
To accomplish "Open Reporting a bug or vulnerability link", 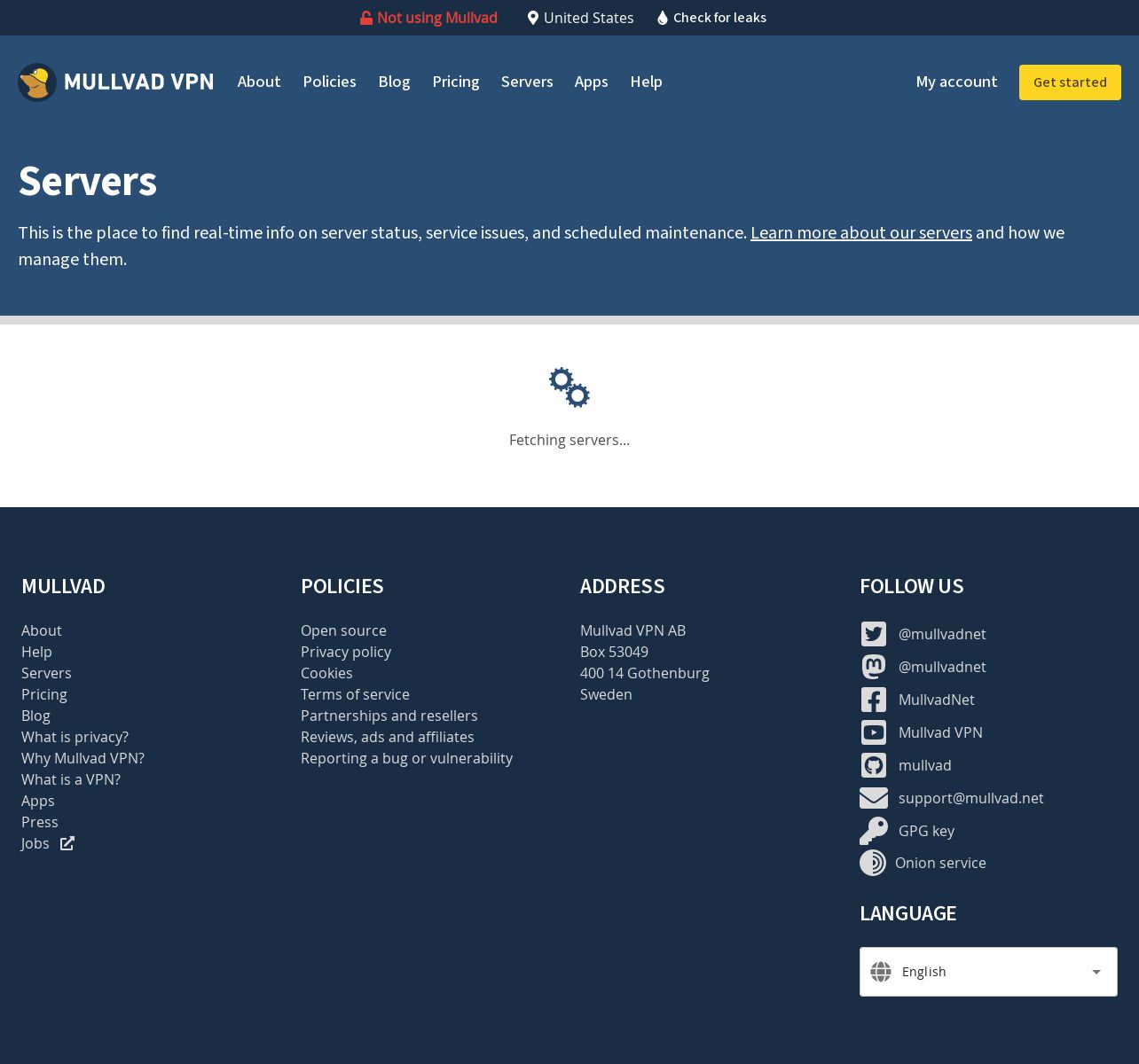I will tap(406, 758).
